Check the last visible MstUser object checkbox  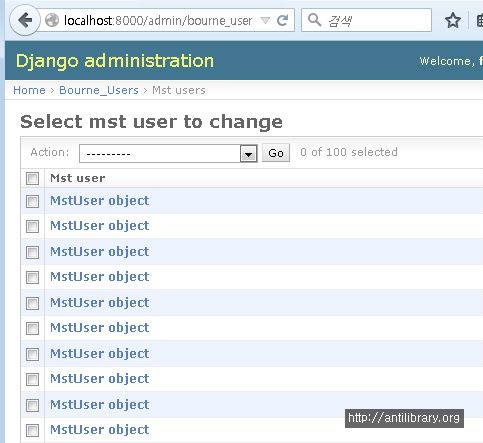[x=32, y=430]
